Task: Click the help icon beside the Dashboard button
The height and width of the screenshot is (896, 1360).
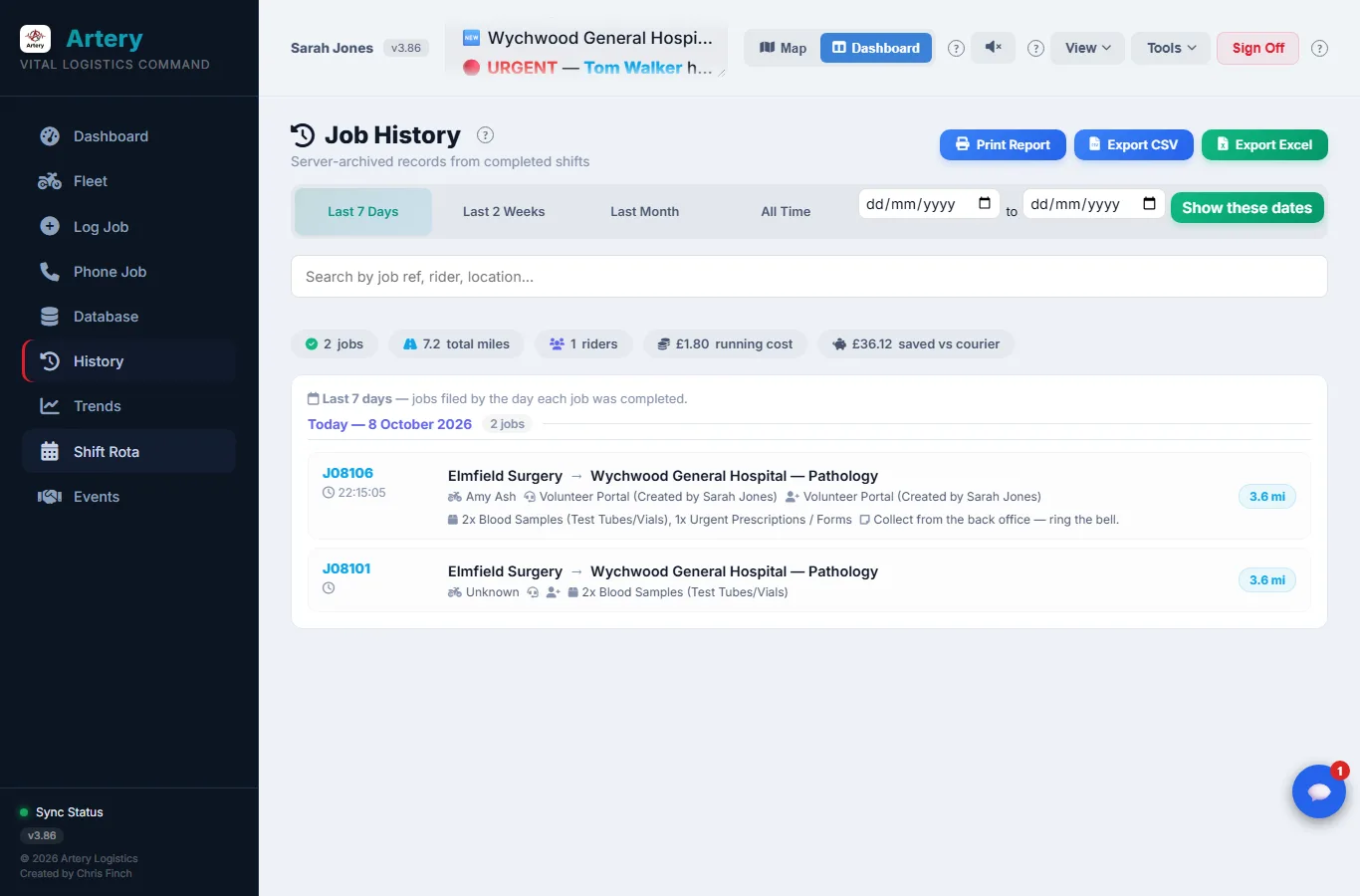Action: 956,48
